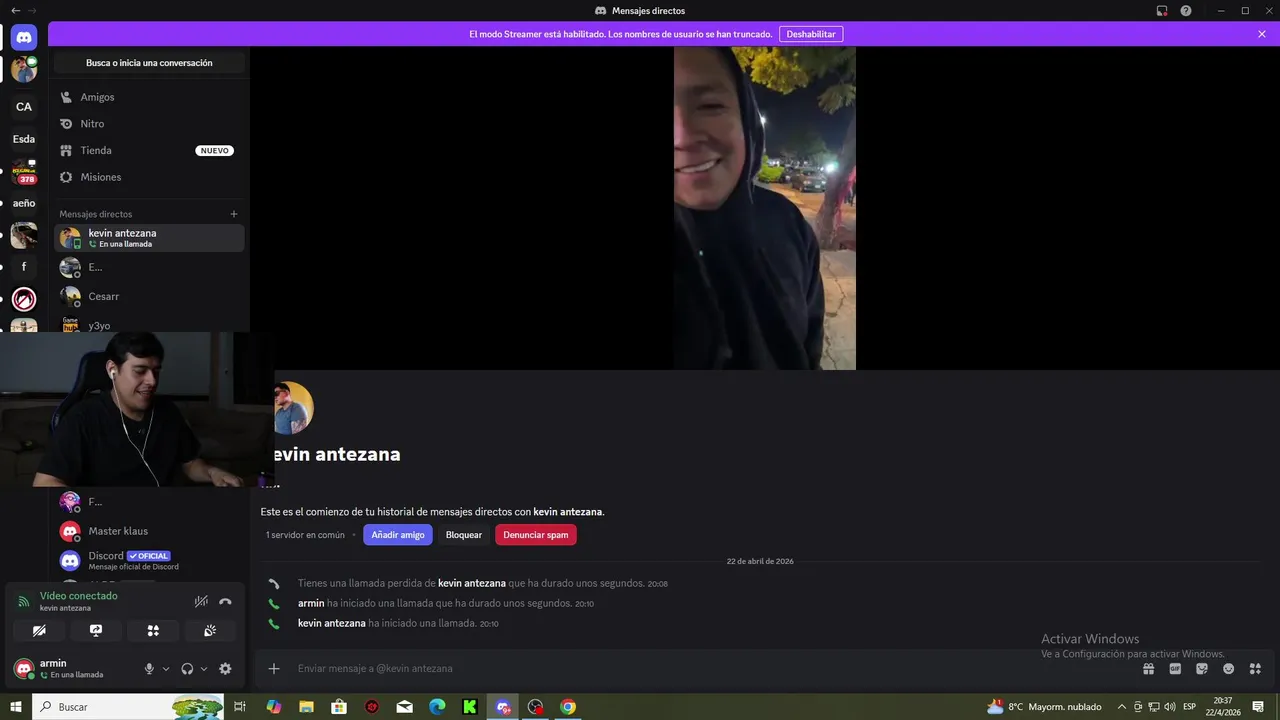Open the server with 378 badge
The image size is (1280, 720).
24,172
